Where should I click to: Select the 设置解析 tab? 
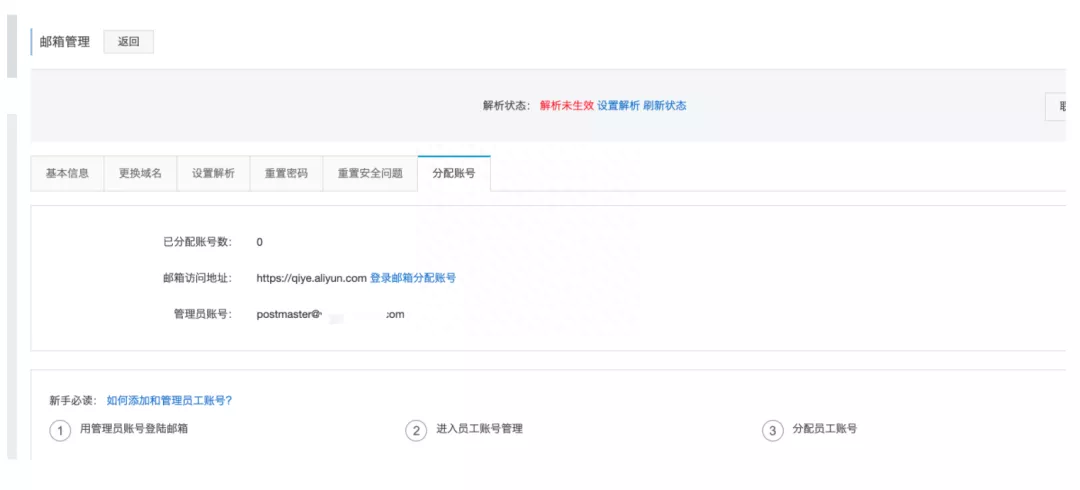coord(213,173)
